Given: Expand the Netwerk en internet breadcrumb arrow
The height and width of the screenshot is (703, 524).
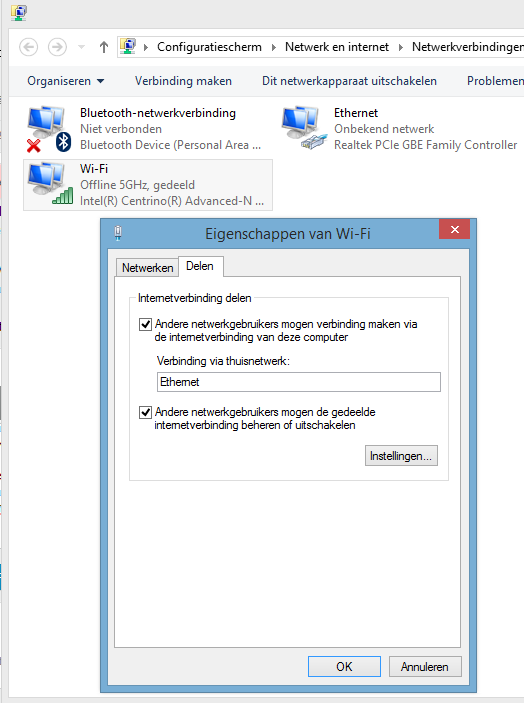Looking at the screenshot, I should (401, 47).
